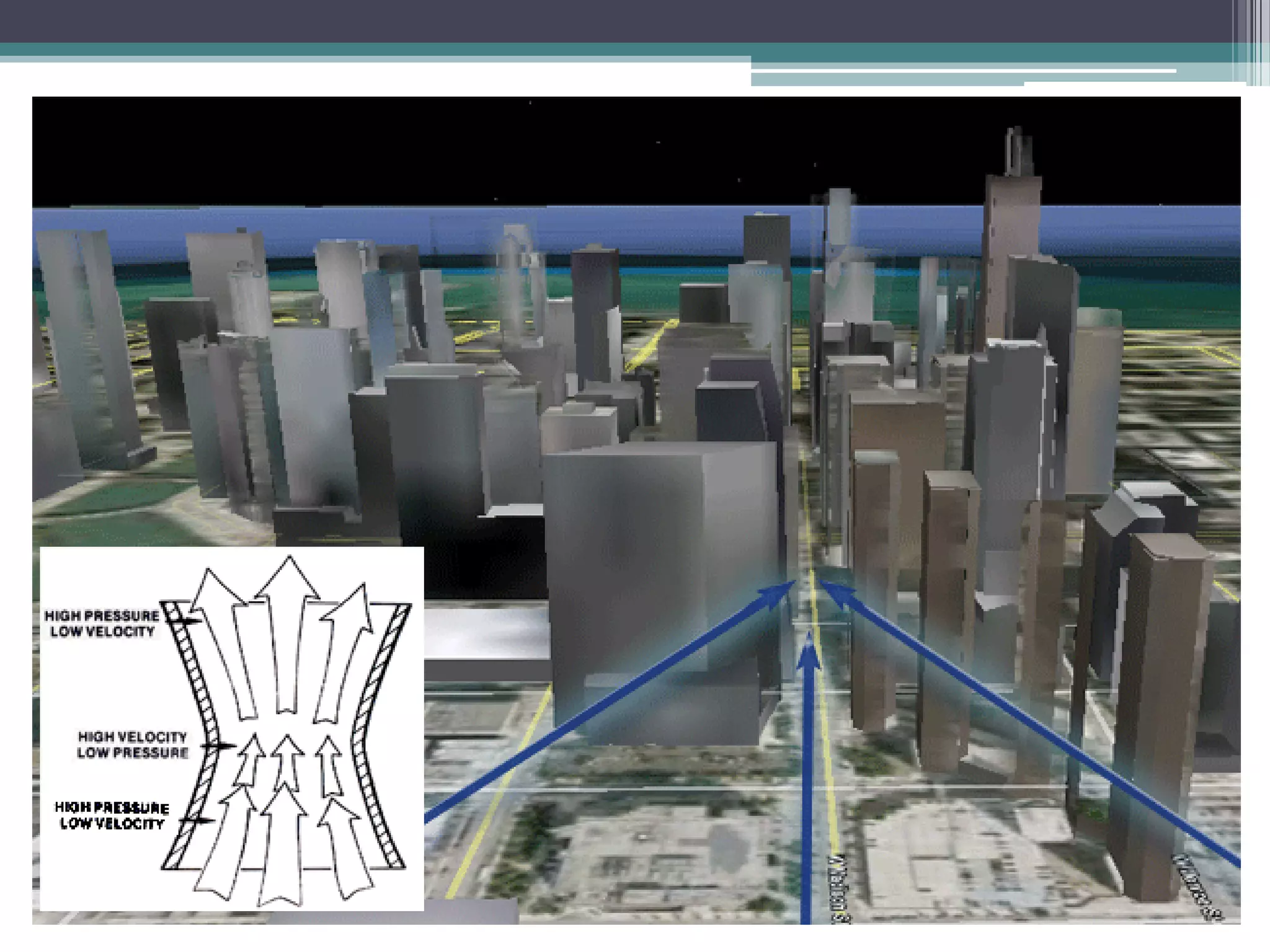Click the top 'HIGH PRESSURE LOW VELOCITY' label

[102, 624]
